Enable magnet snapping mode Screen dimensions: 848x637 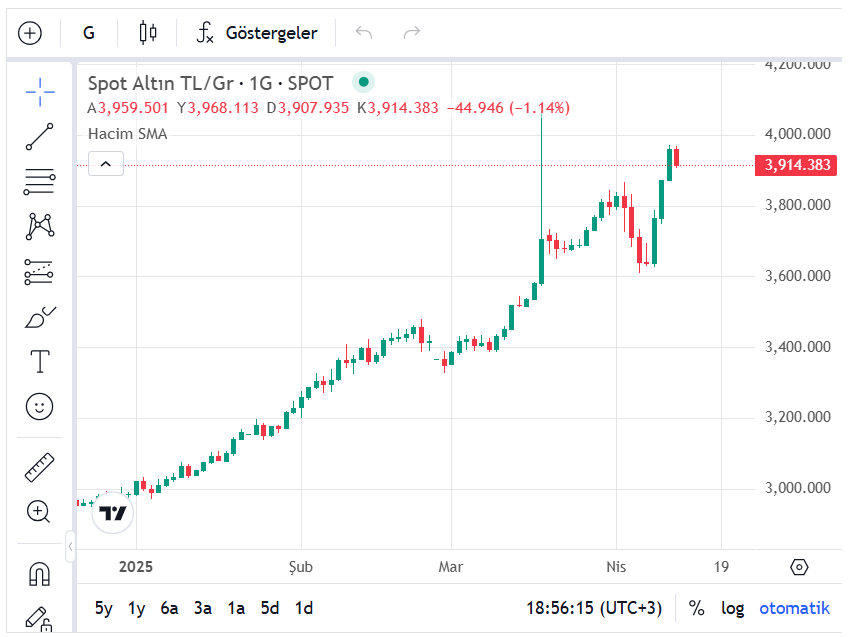pyautogui.click(x=39, y=572)
